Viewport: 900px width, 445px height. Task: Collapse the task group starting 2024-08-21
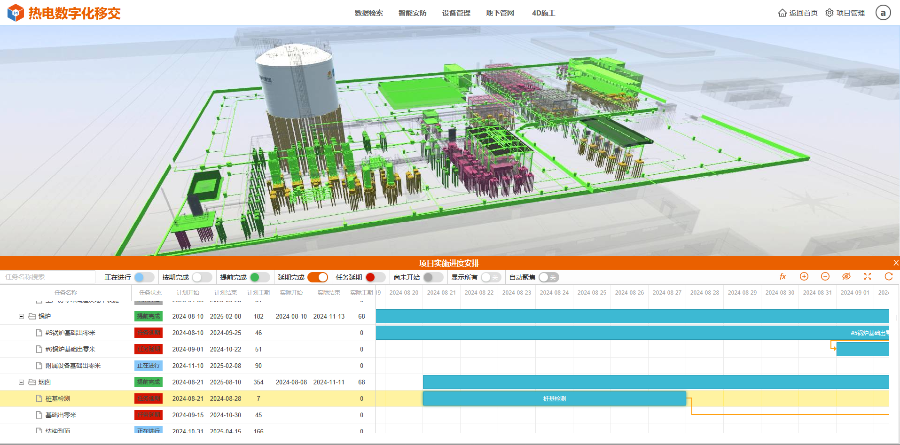(21, 382)
